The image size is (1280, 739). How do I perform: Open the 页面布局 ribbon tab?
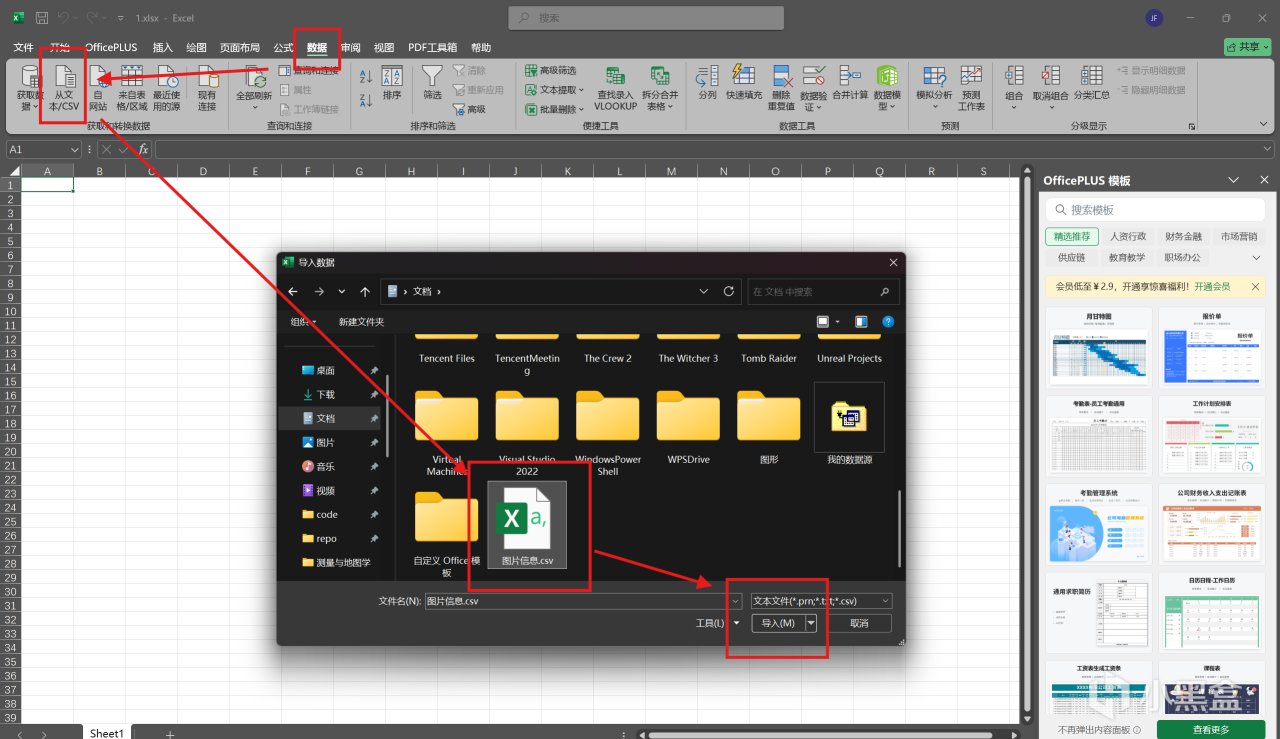[x=240, y=47]
